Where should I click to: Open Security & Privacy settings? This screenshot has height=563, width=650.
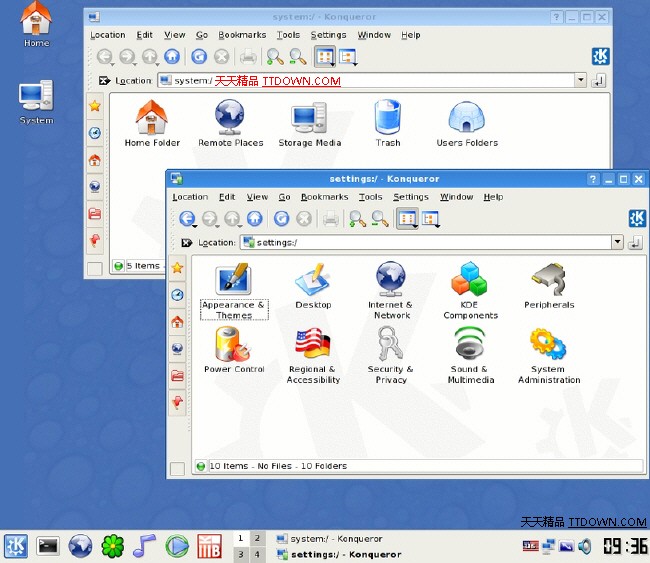(390, 355)
